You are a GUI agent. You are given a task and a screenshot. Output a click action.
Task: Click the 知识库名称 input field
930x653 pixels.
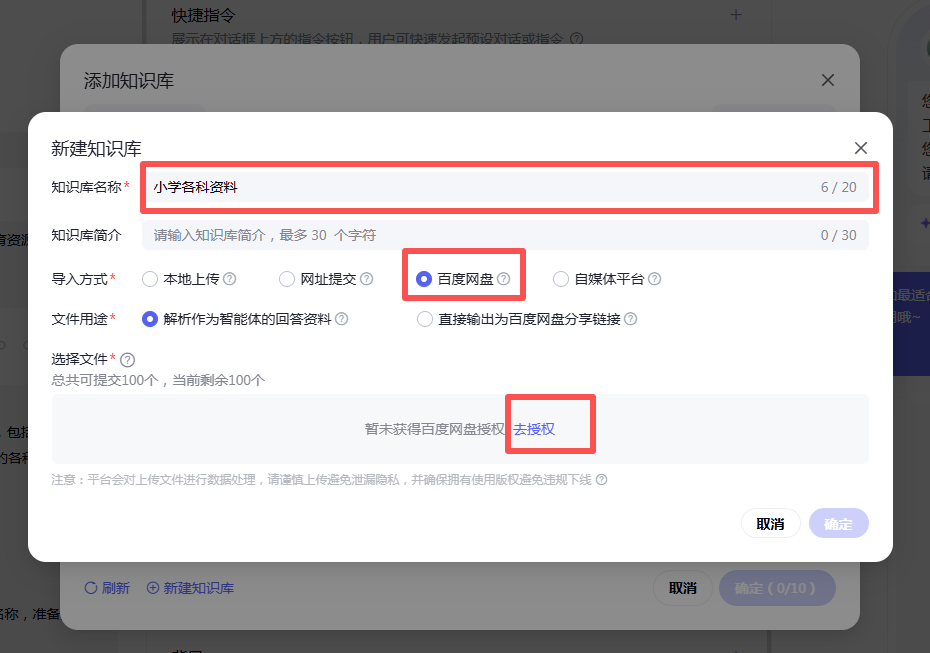(x=505, y=187)
